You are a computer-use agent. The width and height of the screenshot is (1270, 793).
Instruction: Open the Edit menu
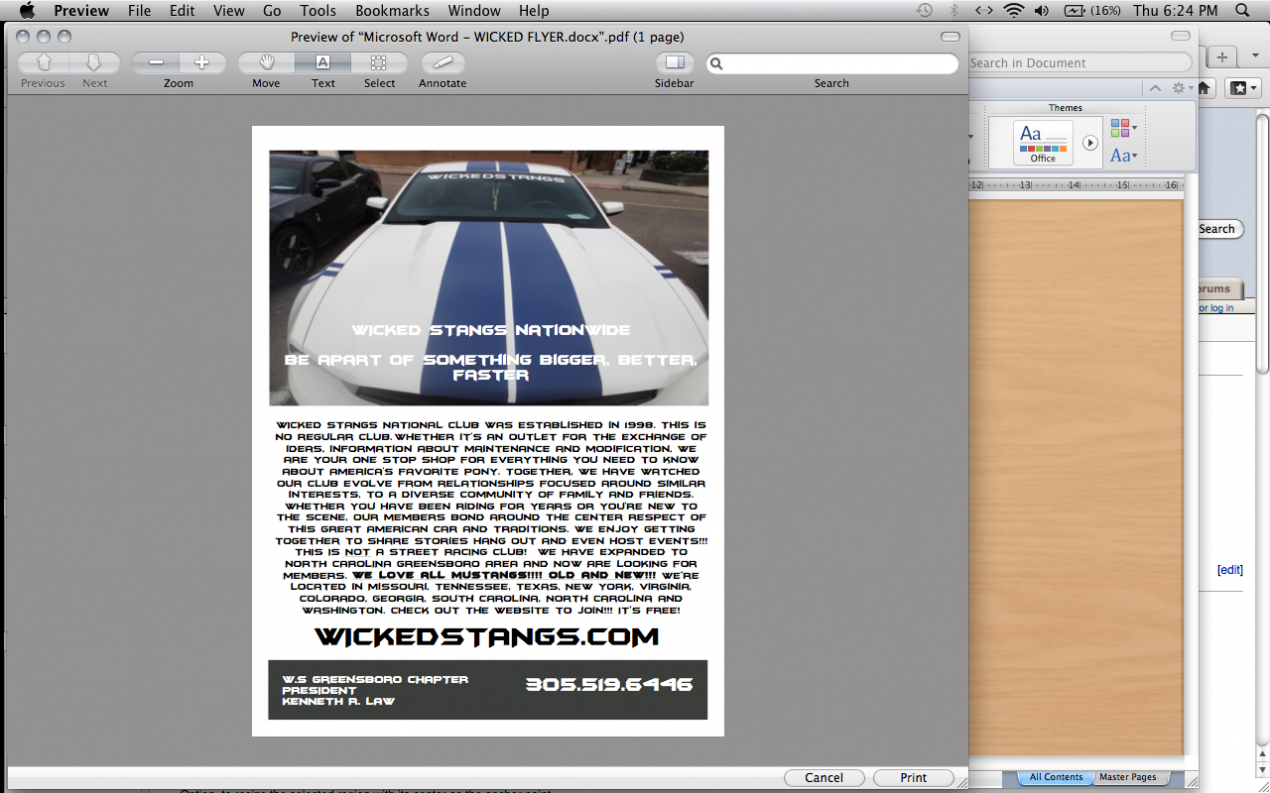pos(182,11)
